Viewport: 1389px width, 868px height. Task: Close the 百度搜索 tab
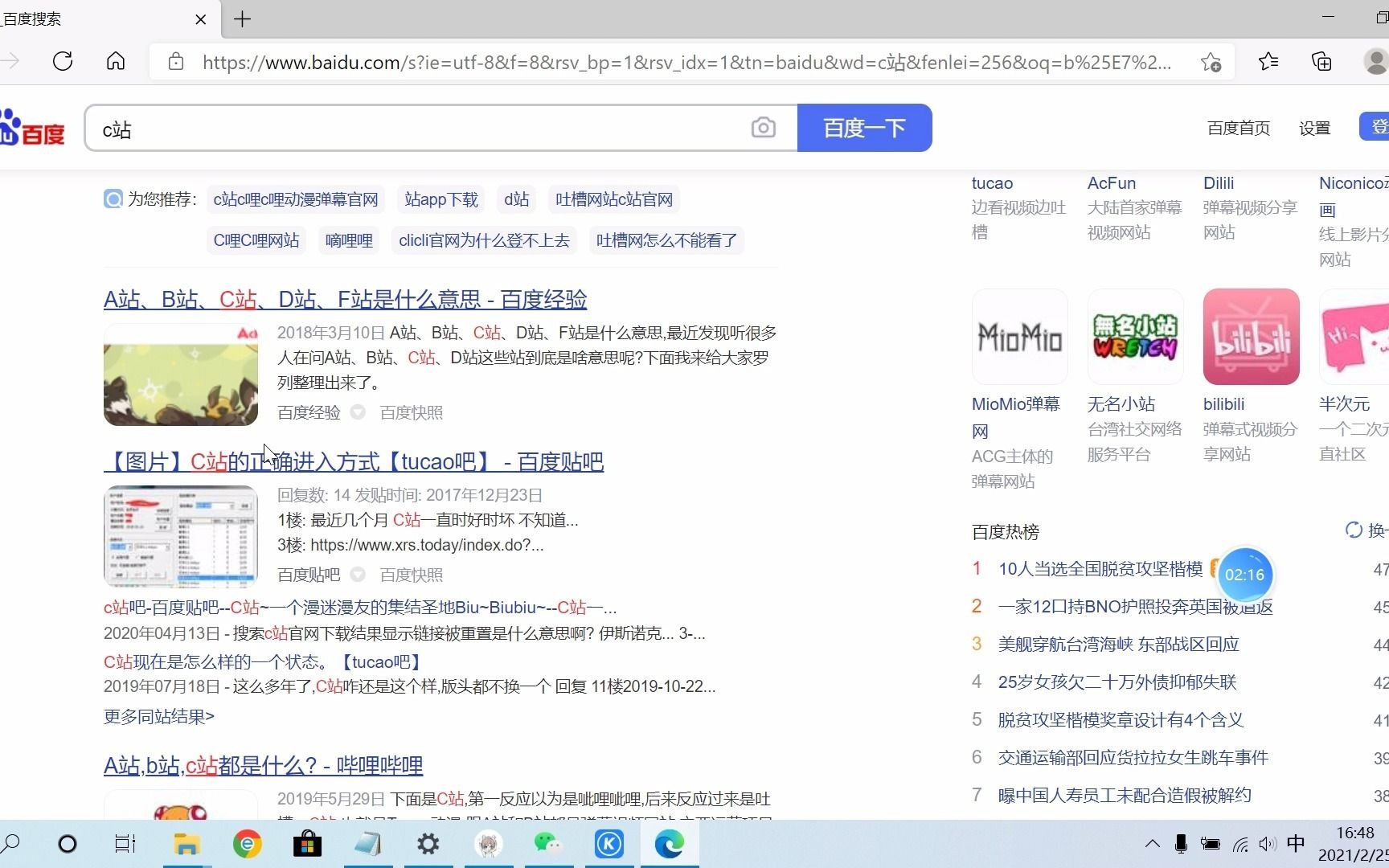click(201, 19)
